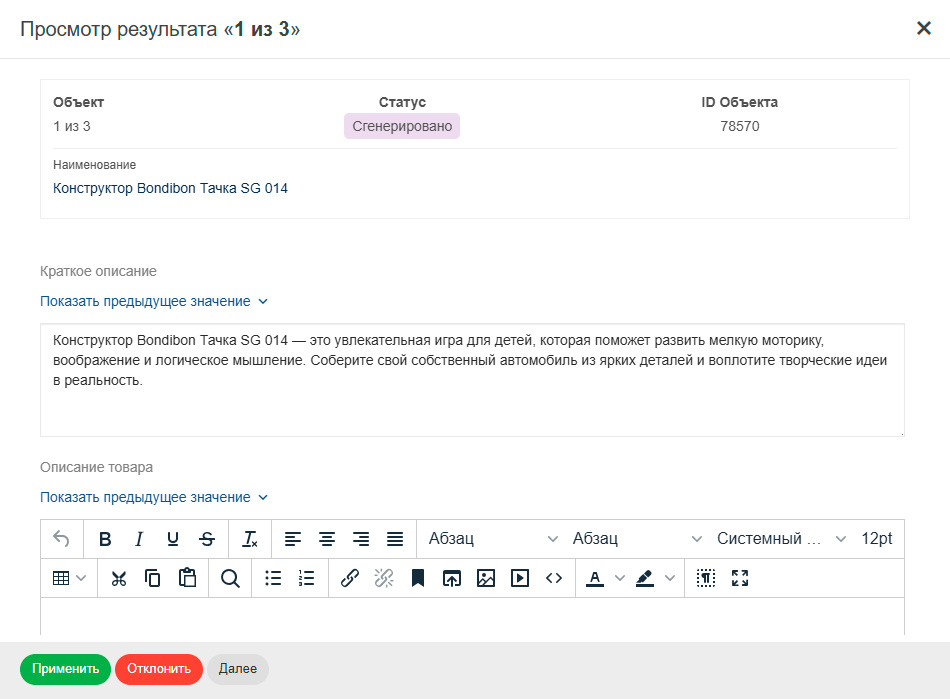This screenshot has height=699, width=950.
Task: Insert a bulleted list
Action: (x=273, y=578)
